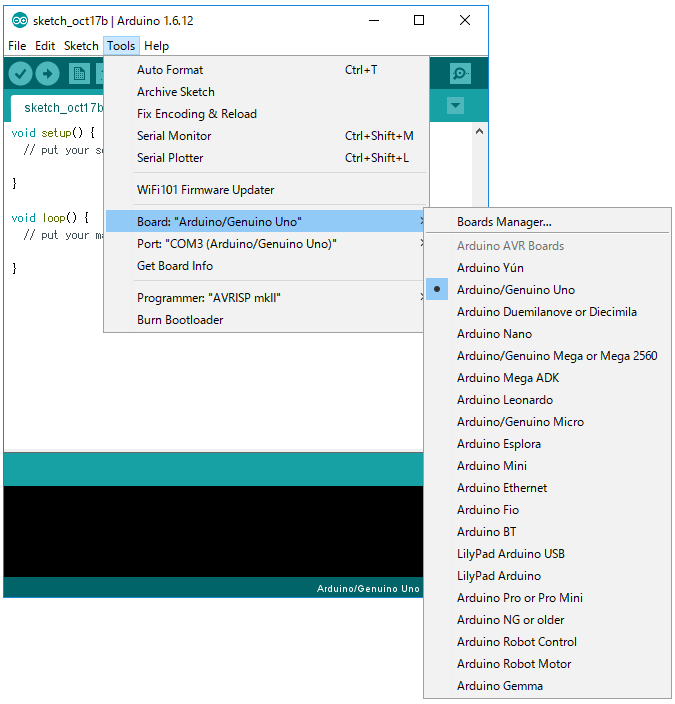Image resolution: width=675 pixels, height=704 pixels.
Task: Select Arduino NG or older board
Action: tap(547, 620)
